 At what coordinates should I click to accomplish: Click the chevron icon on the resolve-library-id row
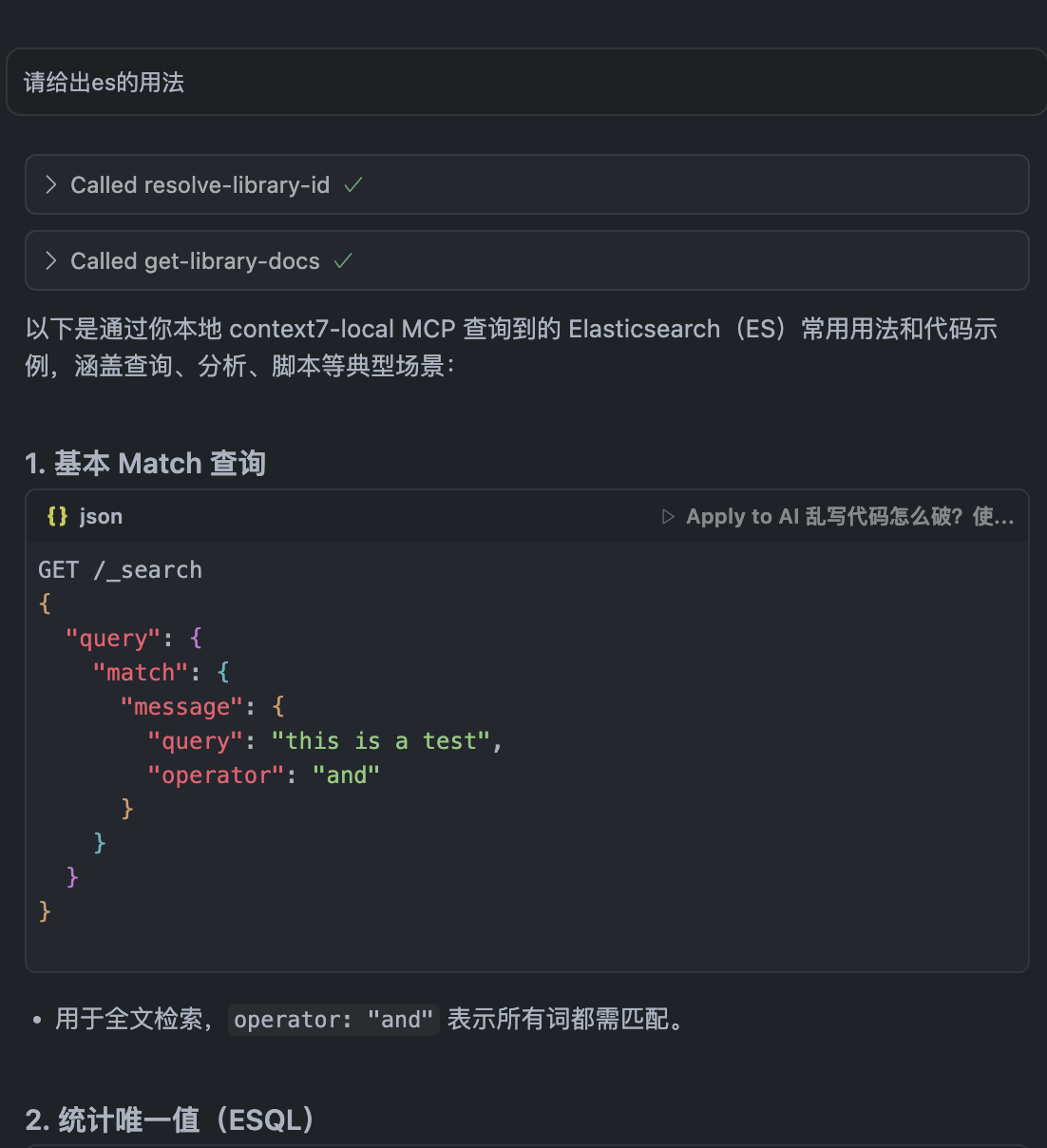point(50,184)
